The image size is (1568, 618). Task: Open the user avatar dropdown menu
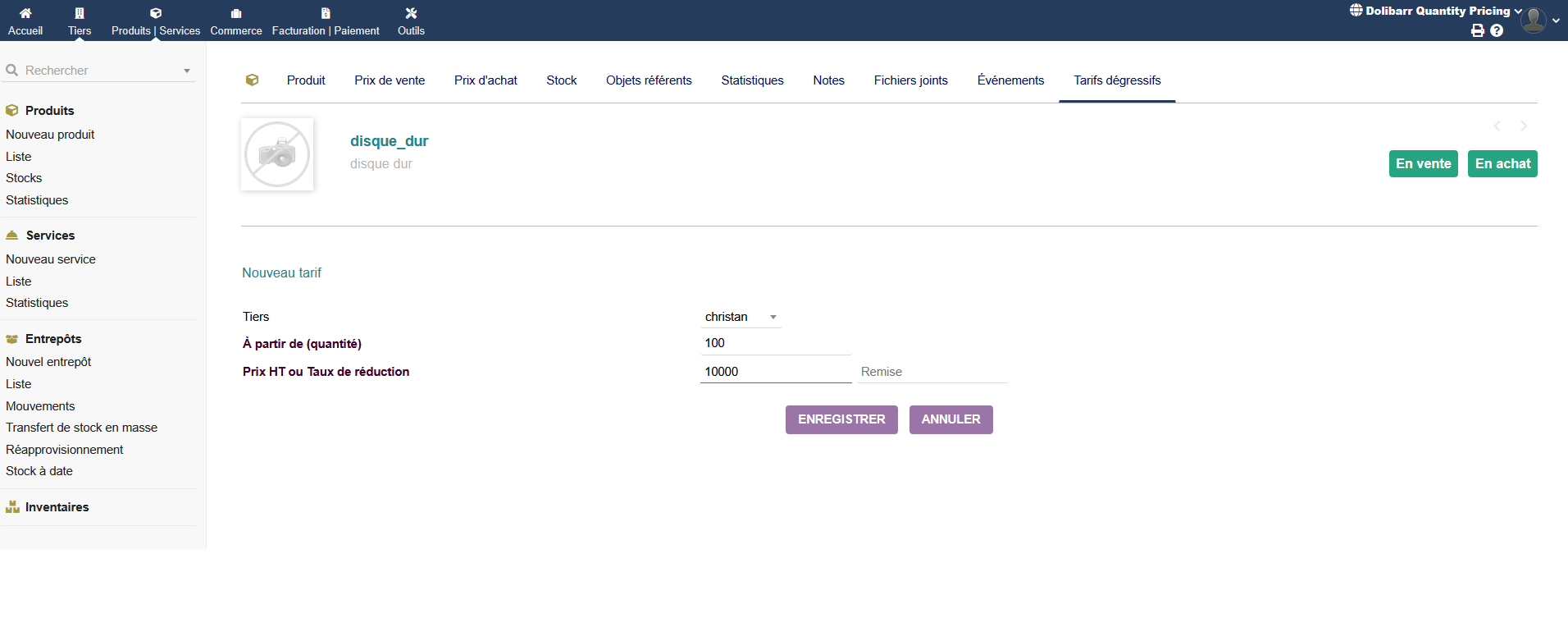(1538, 21)
